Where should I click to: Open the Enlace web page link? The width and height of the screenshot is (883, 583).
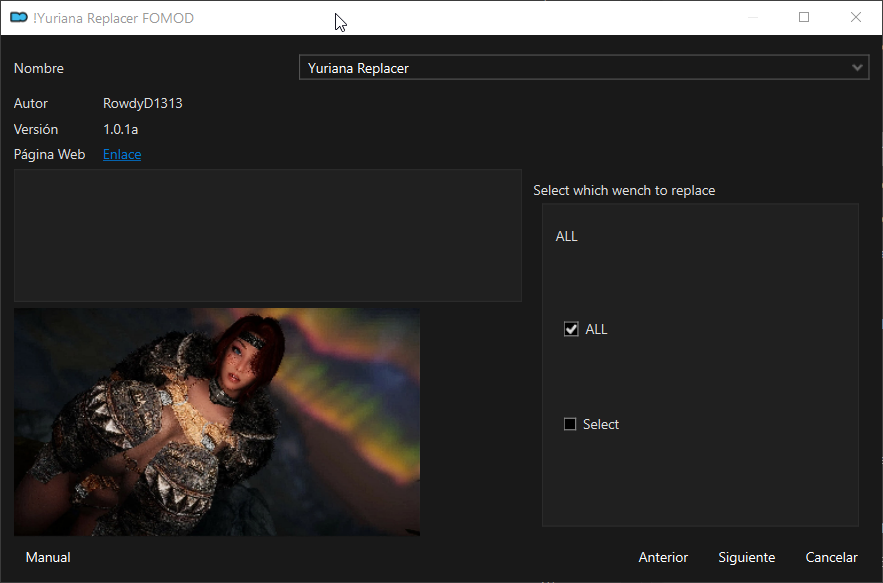(x=122, y=154)
